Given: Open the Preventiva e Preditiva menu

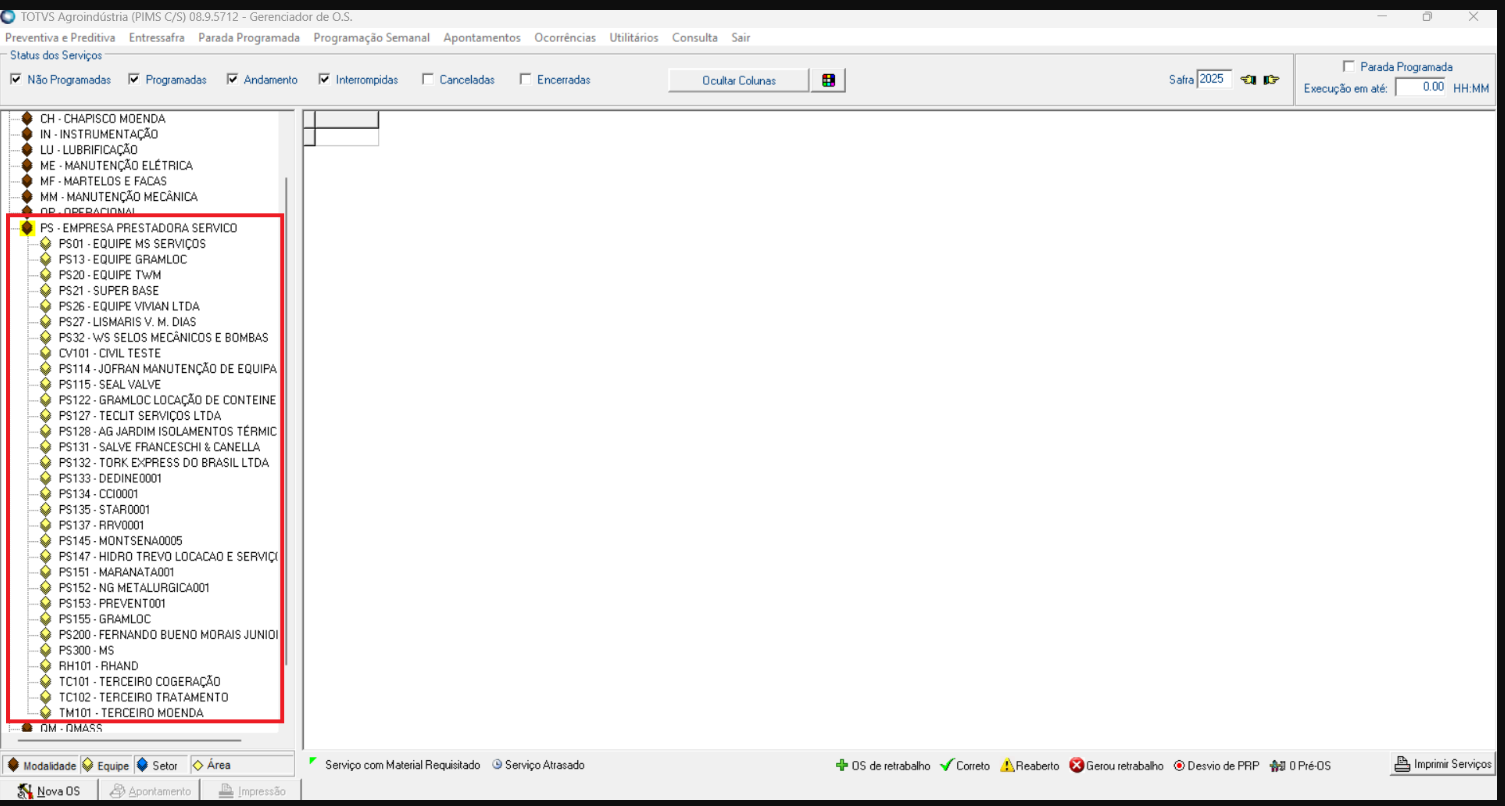Looking at the screenshot, I should 60,38.
